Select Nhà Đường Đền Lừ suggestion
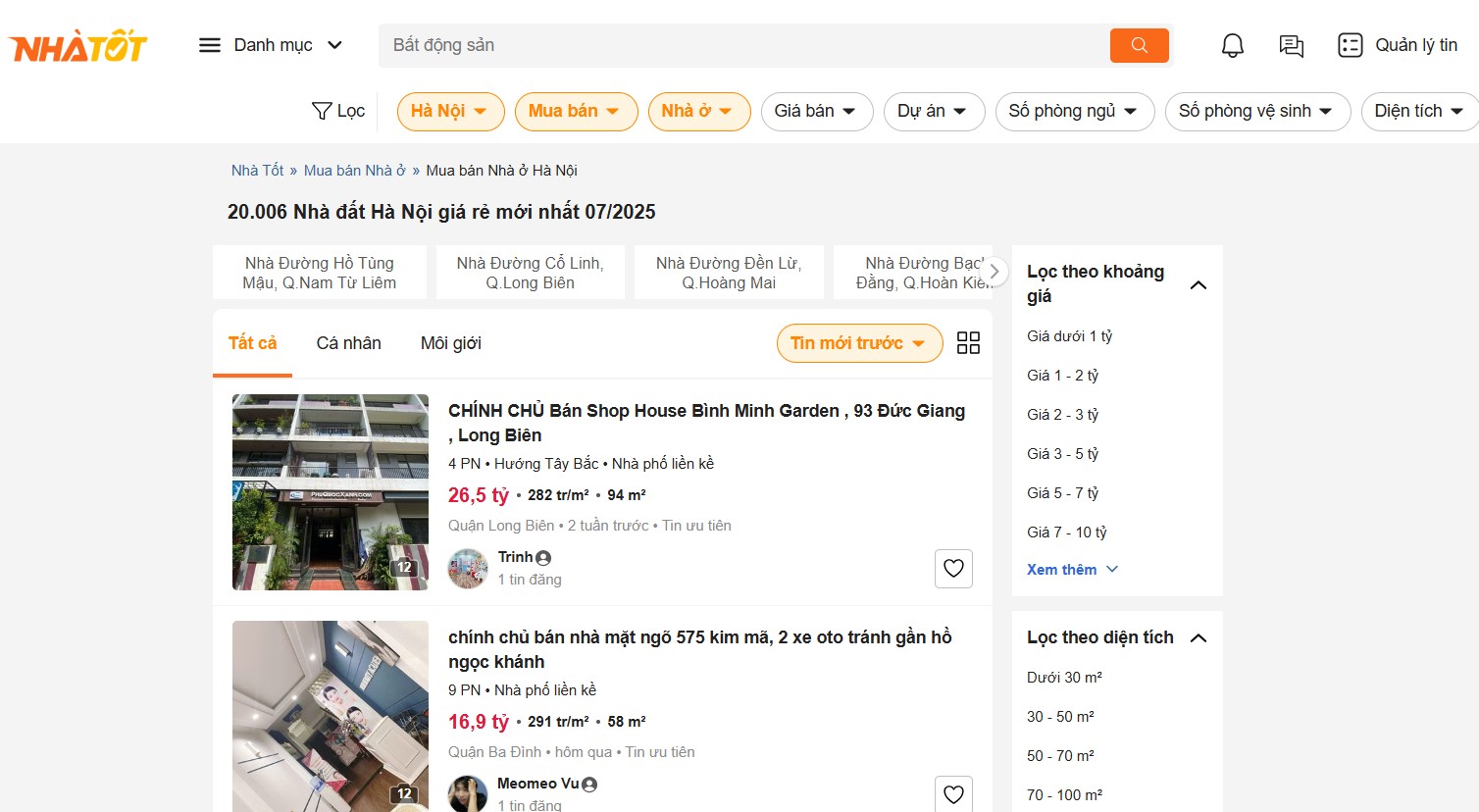The image size is (1479, 812). click(729, 273)
